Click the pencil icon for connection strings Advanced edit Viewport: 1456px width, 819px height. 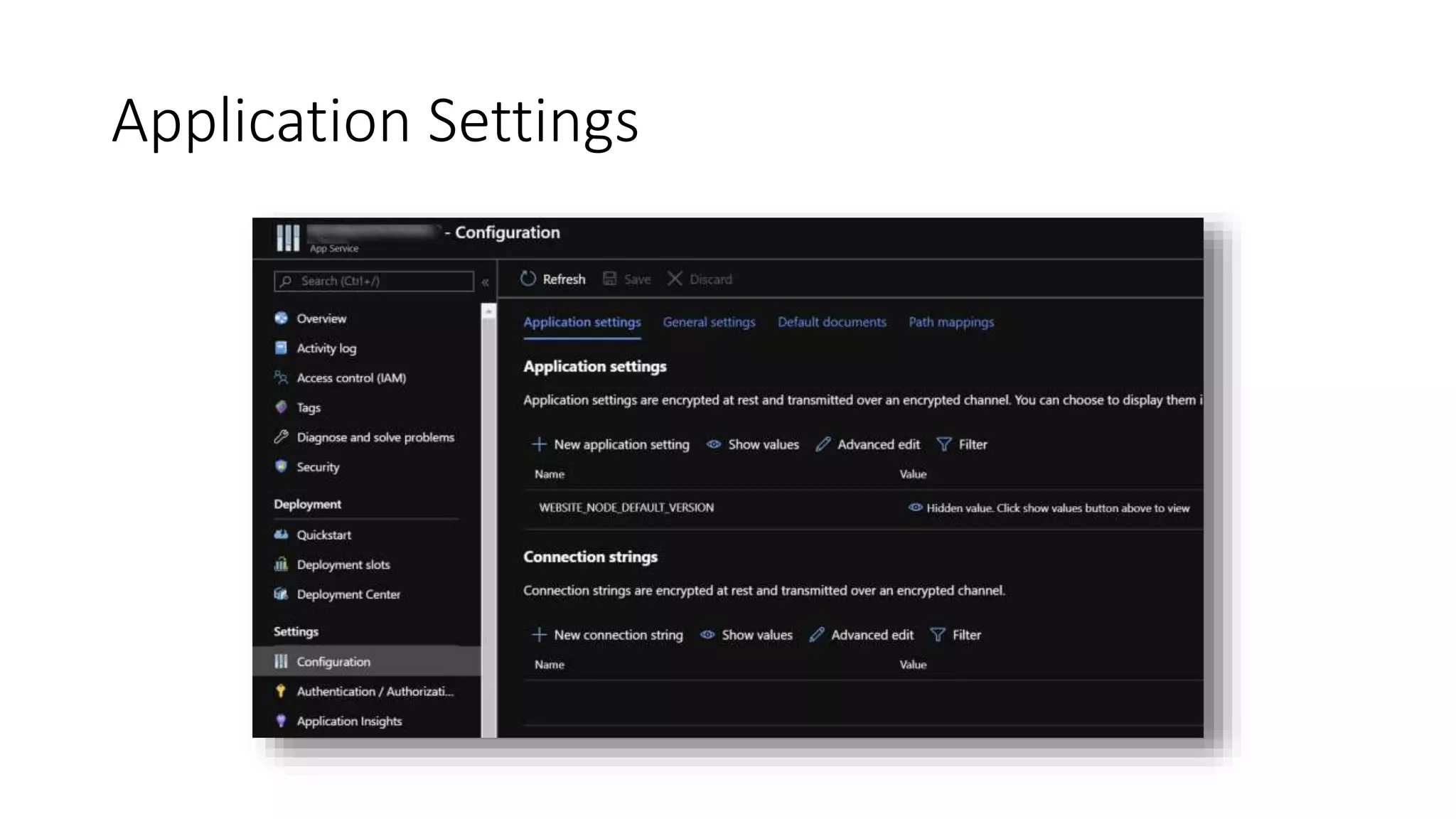[817, 635]
